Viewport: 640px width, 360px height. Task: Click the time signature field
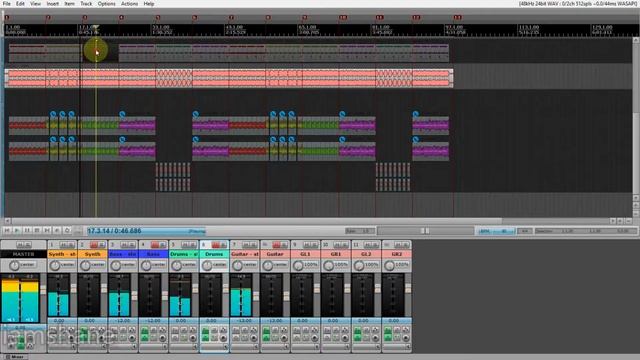pos(525,231)
